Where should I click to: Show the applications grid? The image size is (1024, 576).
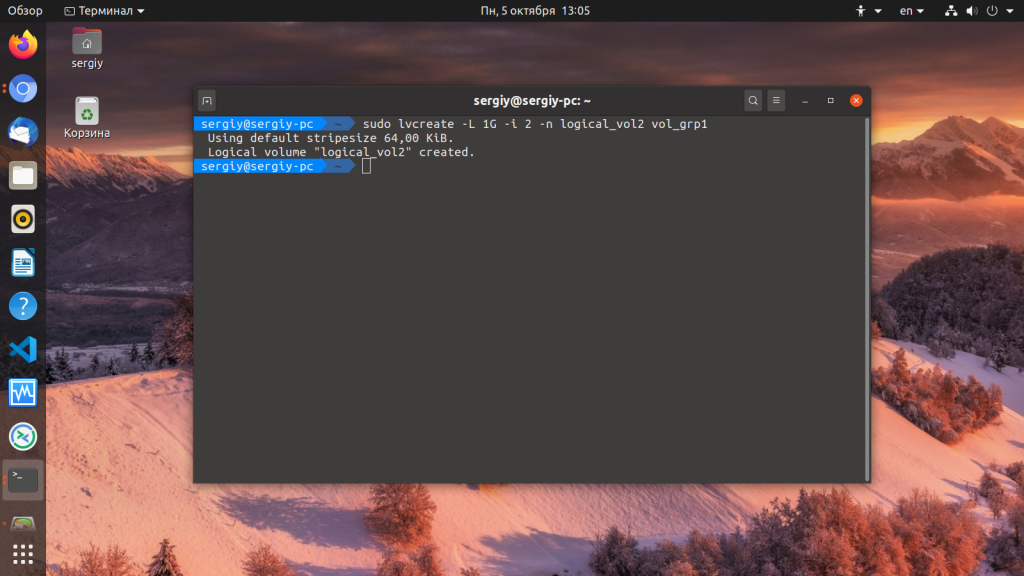pos(23,554)
